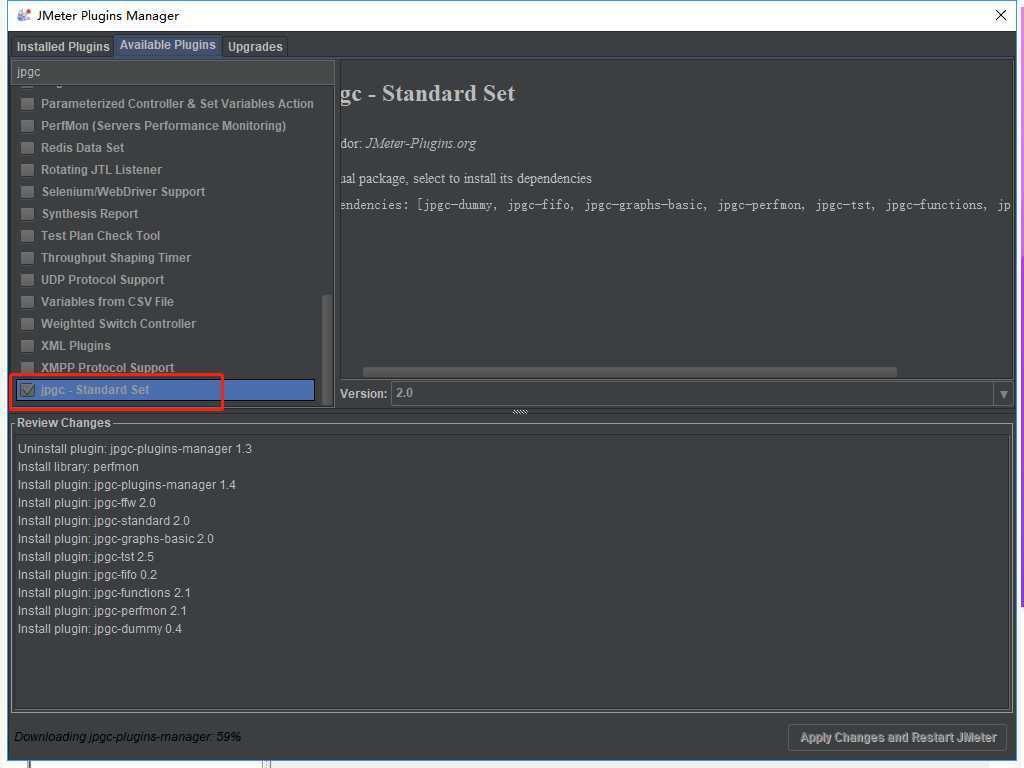This screenshot has height=768, width=1024.
Task: Select 'Install plugin: jpgc-graphs-basic 2.0' line
Action: coord(116,539)
